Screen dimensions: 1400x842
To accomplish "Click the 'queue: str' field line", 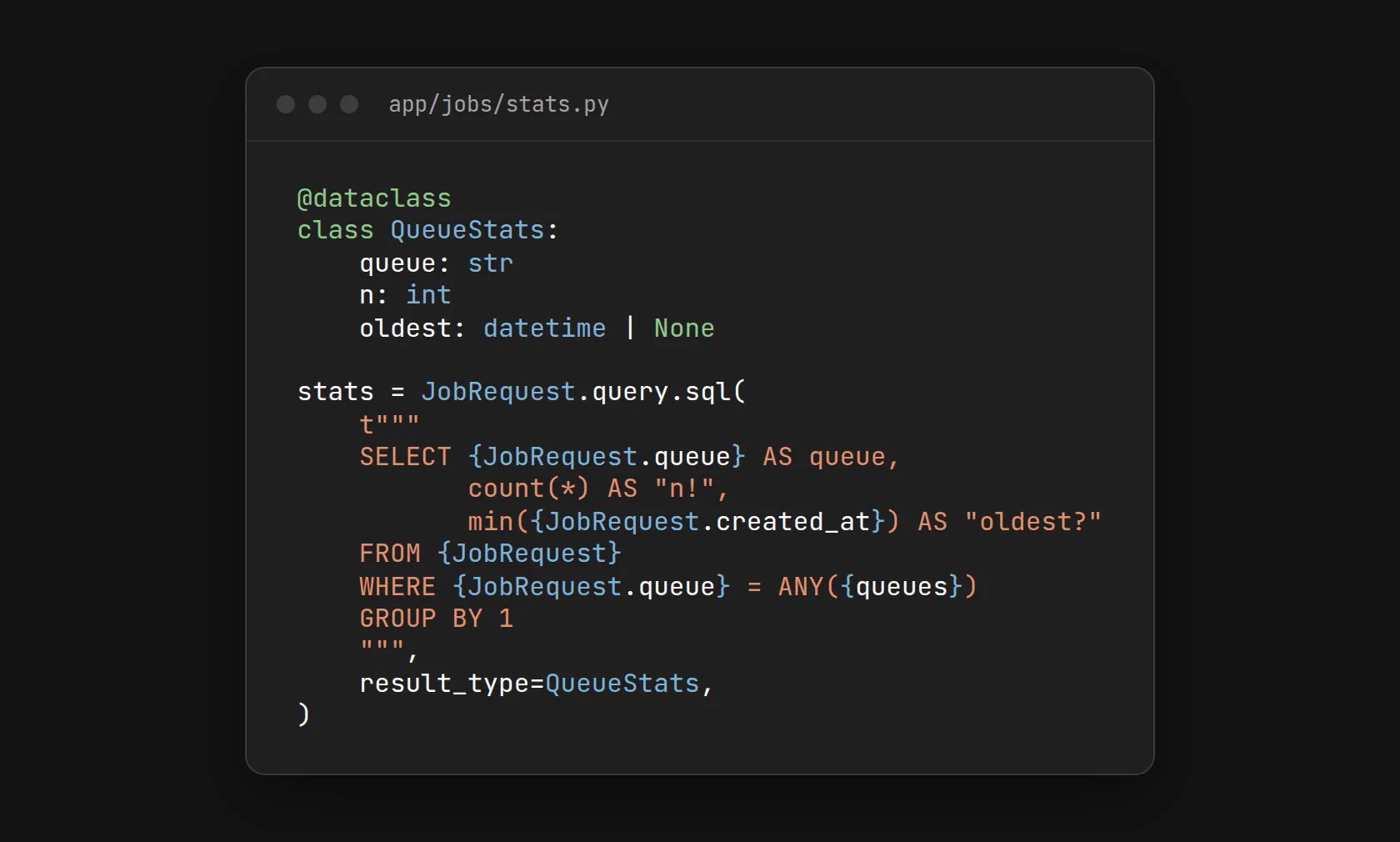I will pyautogui.click(x=436, y=263).
